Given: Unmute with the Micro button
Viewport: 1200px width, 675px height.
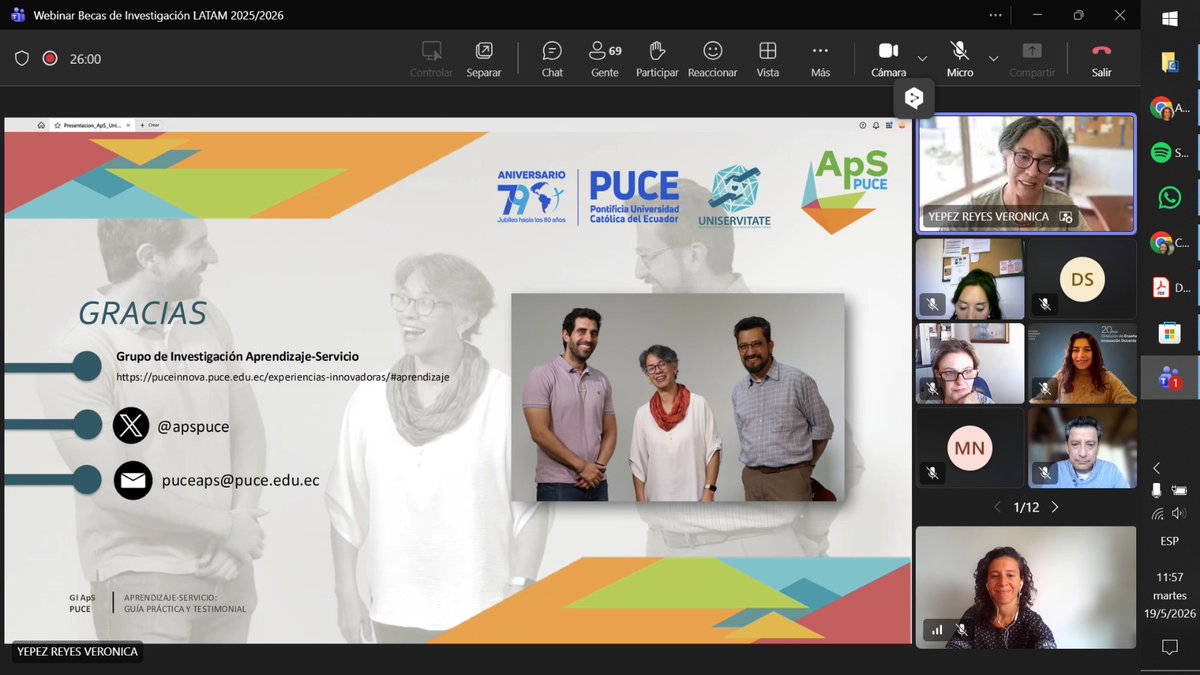Looking at the screenshot, I should point(960,59).
